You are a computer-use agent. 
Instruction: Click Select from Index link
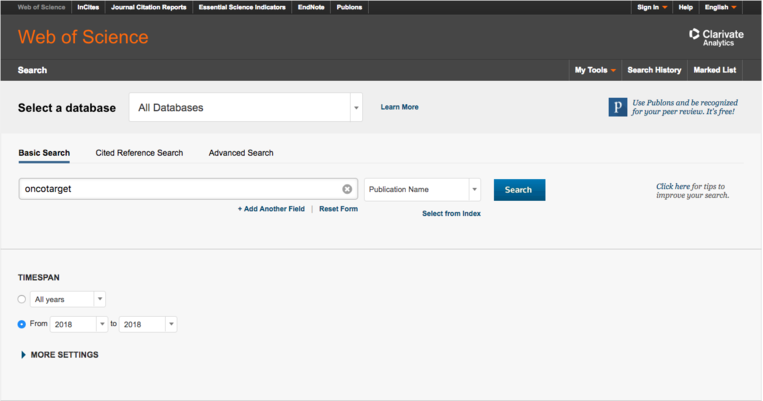point(451,214)
